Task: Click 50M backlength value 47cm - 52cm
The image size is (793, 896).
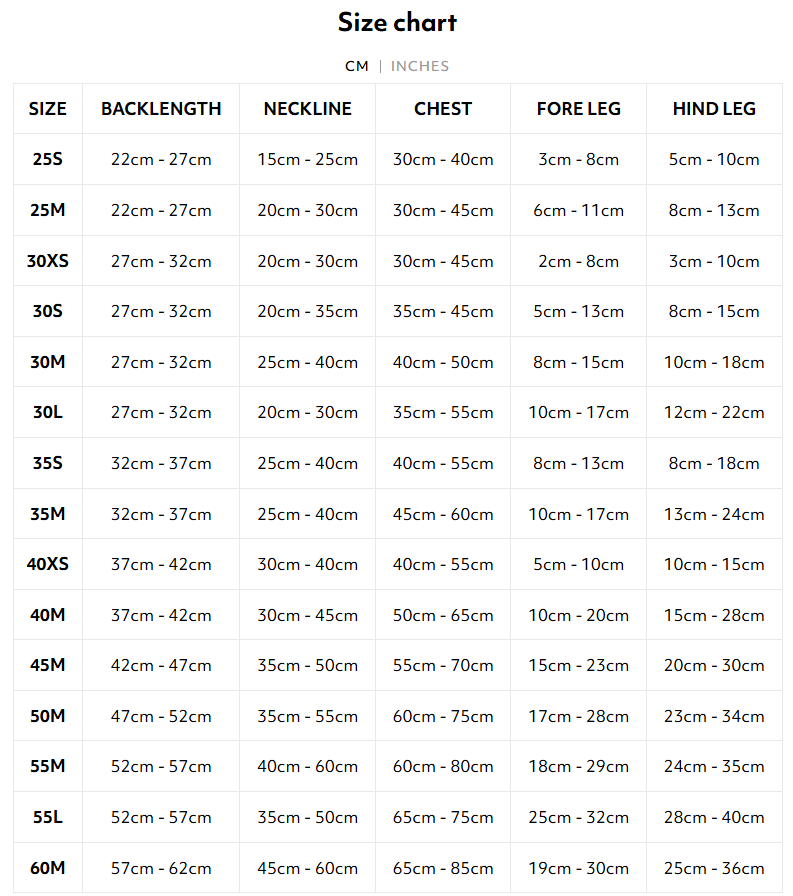Action: point(161,716)
